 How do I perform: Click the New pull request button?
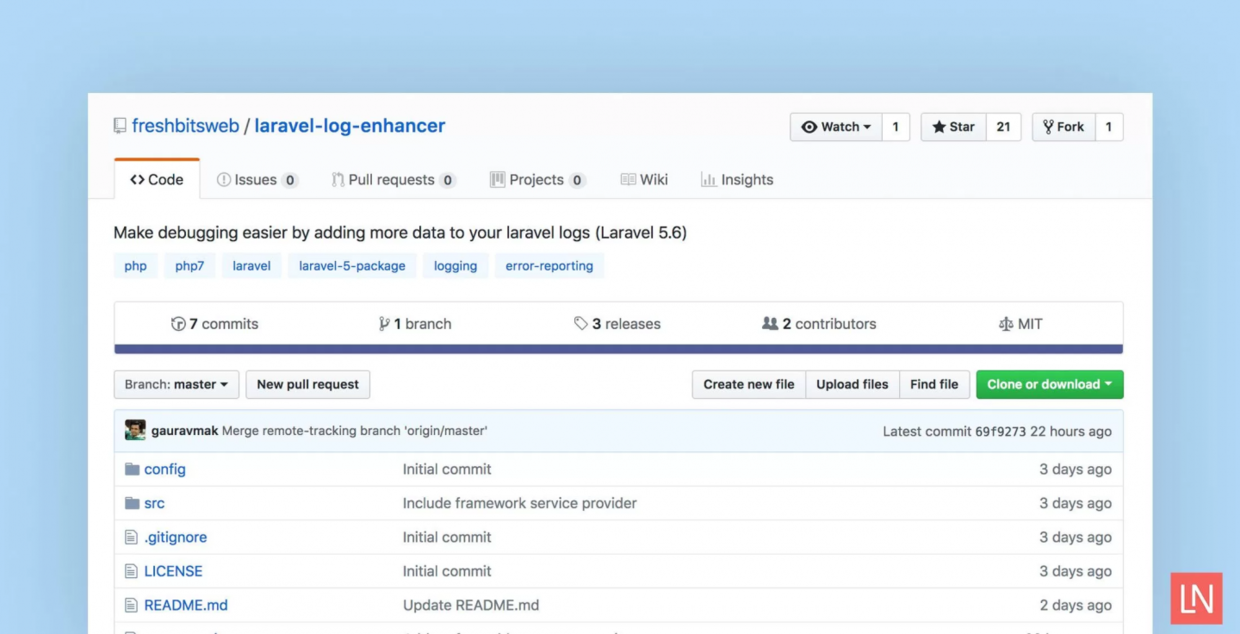pos(308,384)
